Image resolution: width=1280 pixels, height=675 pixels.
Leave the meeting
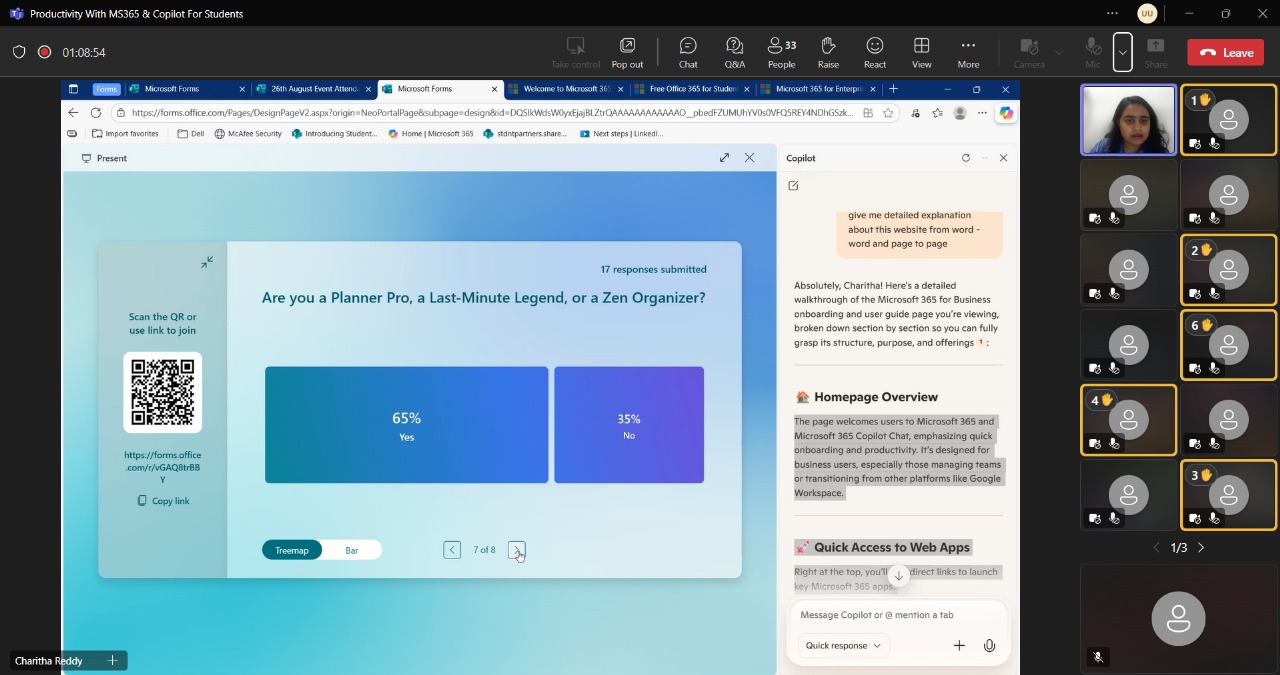(1225, 51)
